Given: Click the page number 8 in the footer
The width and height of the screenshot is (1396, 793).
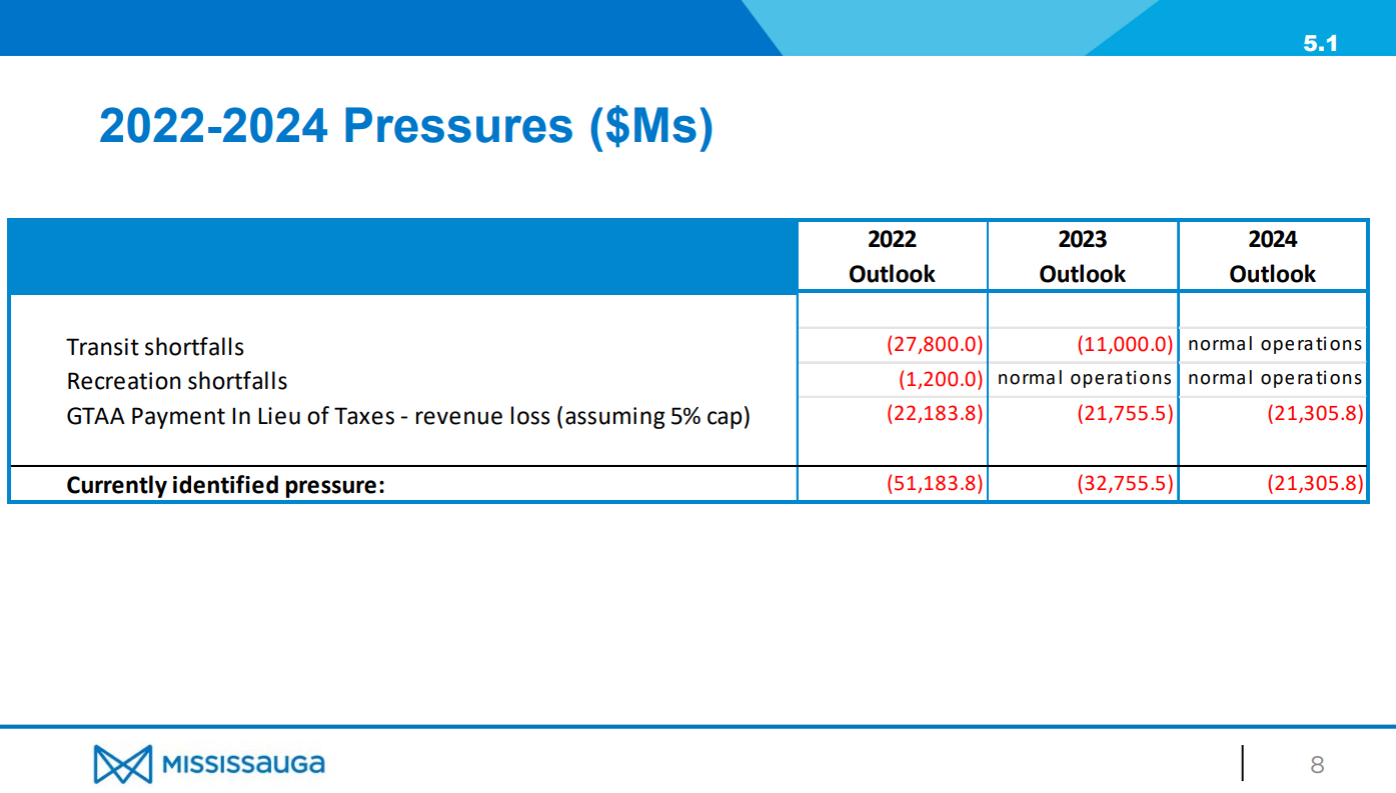Looking at the screenshot, I should point(1317,765).
